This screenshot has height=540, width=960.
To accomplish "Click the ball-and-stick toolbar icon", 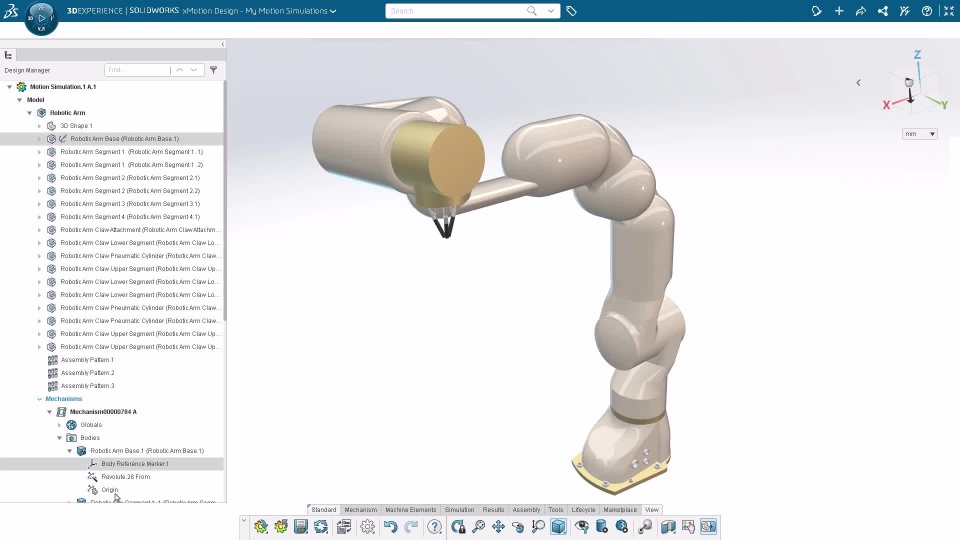I will pyautogui.click(x=645, y=527).
